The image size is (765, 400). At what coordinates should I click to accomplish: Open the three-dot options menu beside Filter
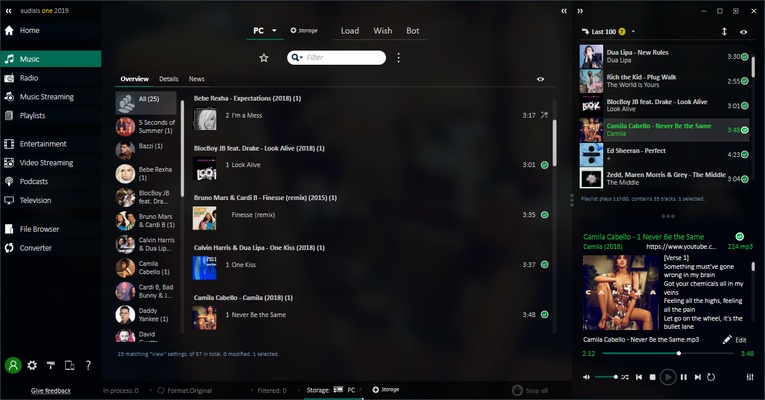[x=399, y=58]
